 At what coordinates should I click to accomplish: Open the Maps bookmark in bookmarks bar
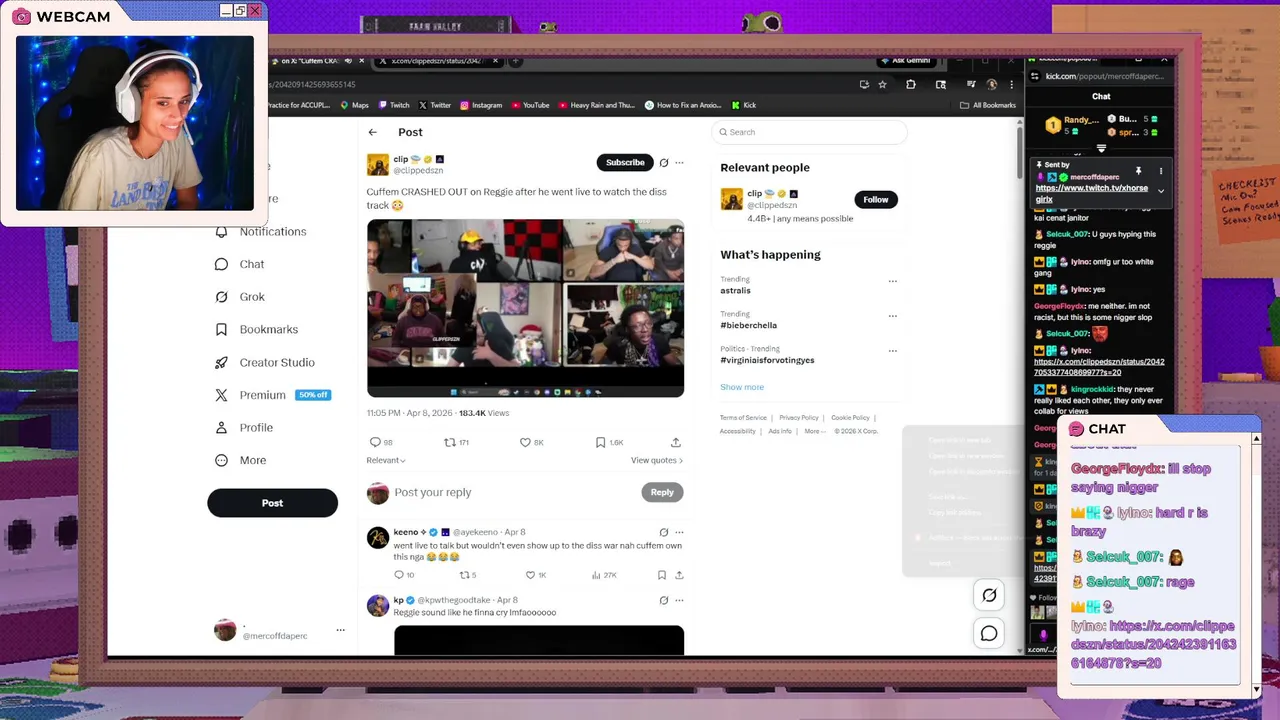pos(354,105)
